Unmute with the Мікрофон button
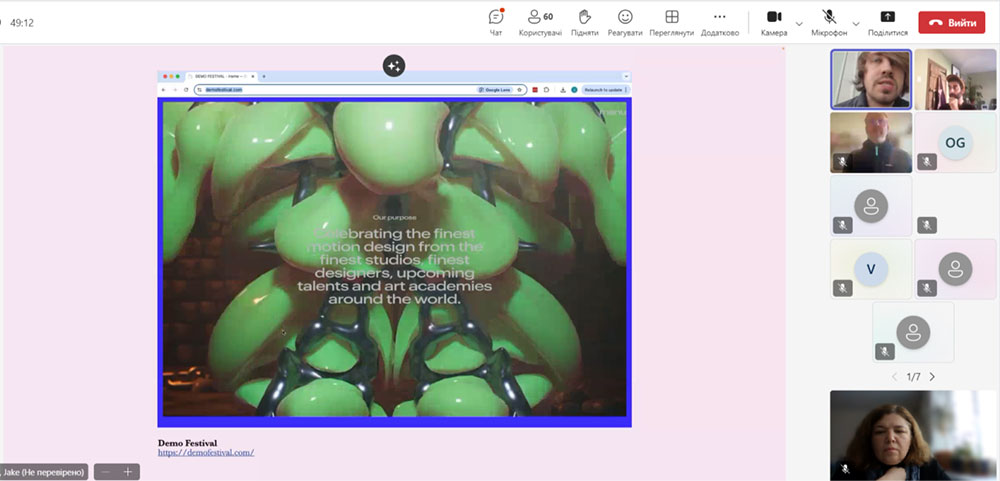This screenshot has height=481, width=1000. point(829,22)
